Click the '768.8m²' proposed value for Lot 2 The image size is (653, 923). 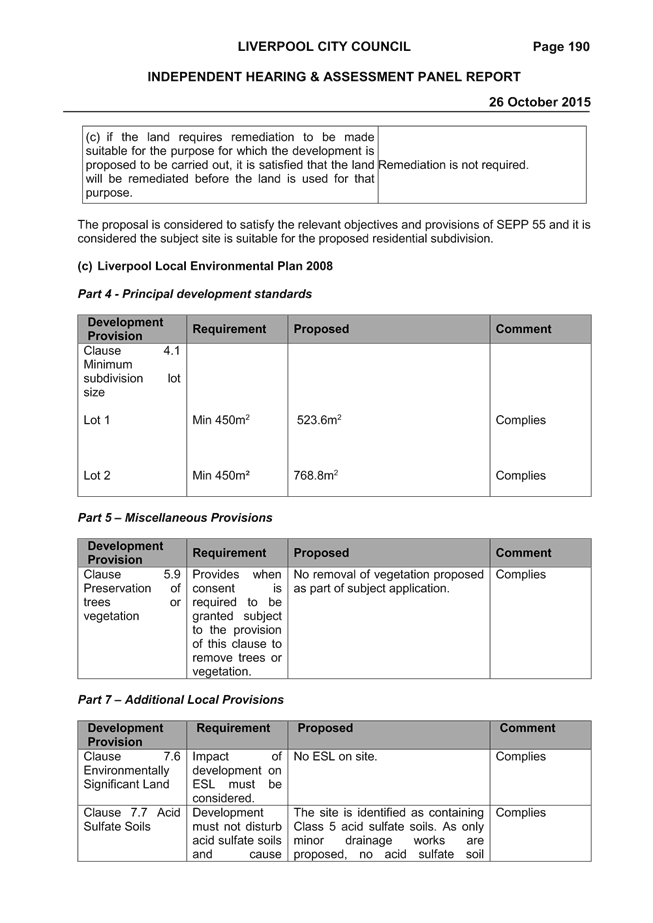tap(316, 475)
